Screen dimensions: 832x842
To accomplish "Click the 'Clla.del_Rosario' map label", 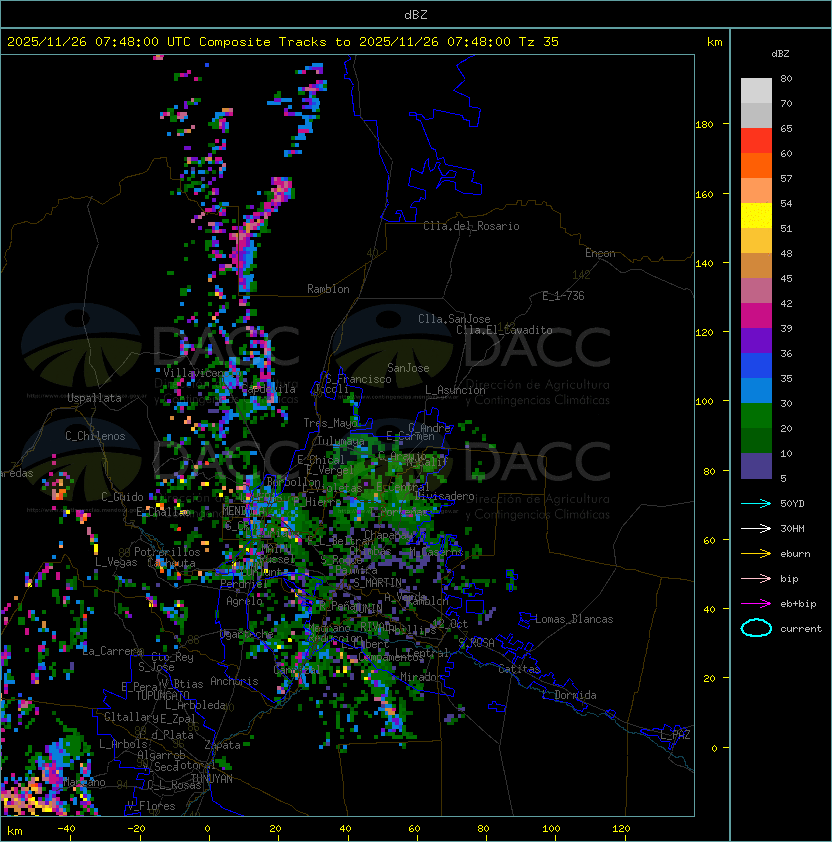I will (471, 226).
